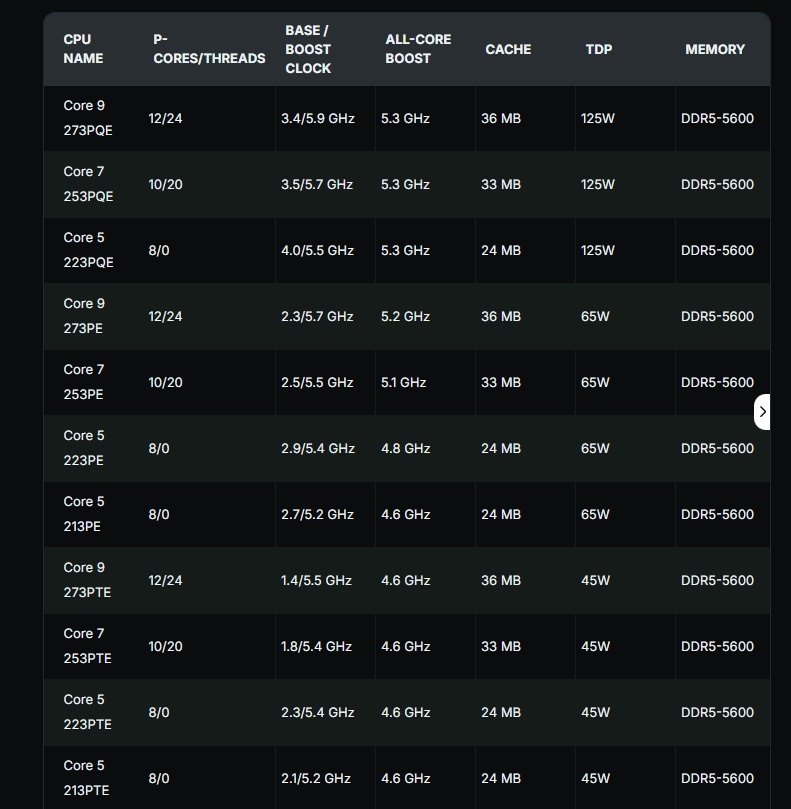
Task: Click the P-CORES/THREADS column header
Action: click(x=209, y=49)
